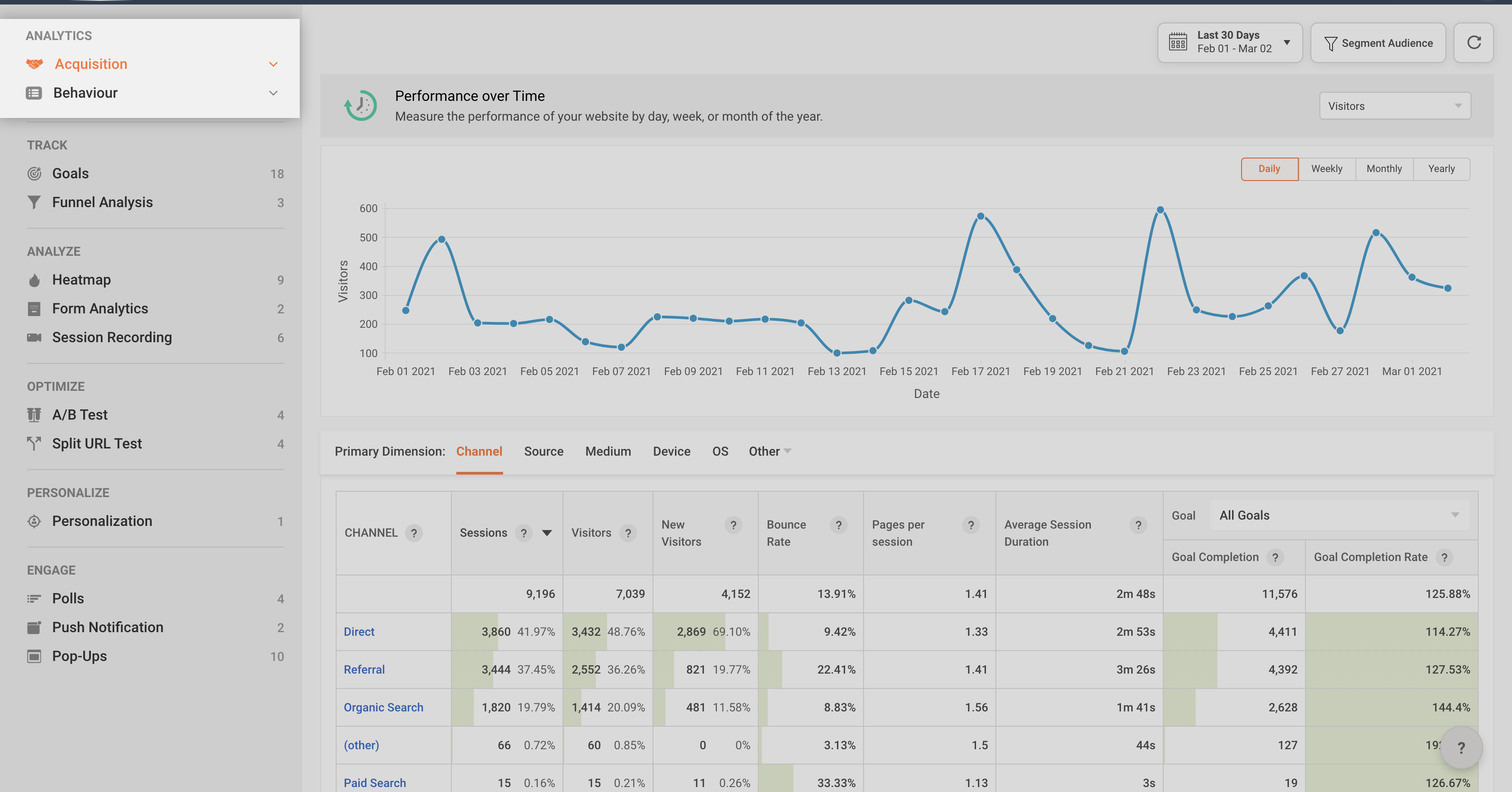The height and width of the screenshot is (792, 1512).
Task: Select the Device dimension tab
Action: (x=671, y=452)
